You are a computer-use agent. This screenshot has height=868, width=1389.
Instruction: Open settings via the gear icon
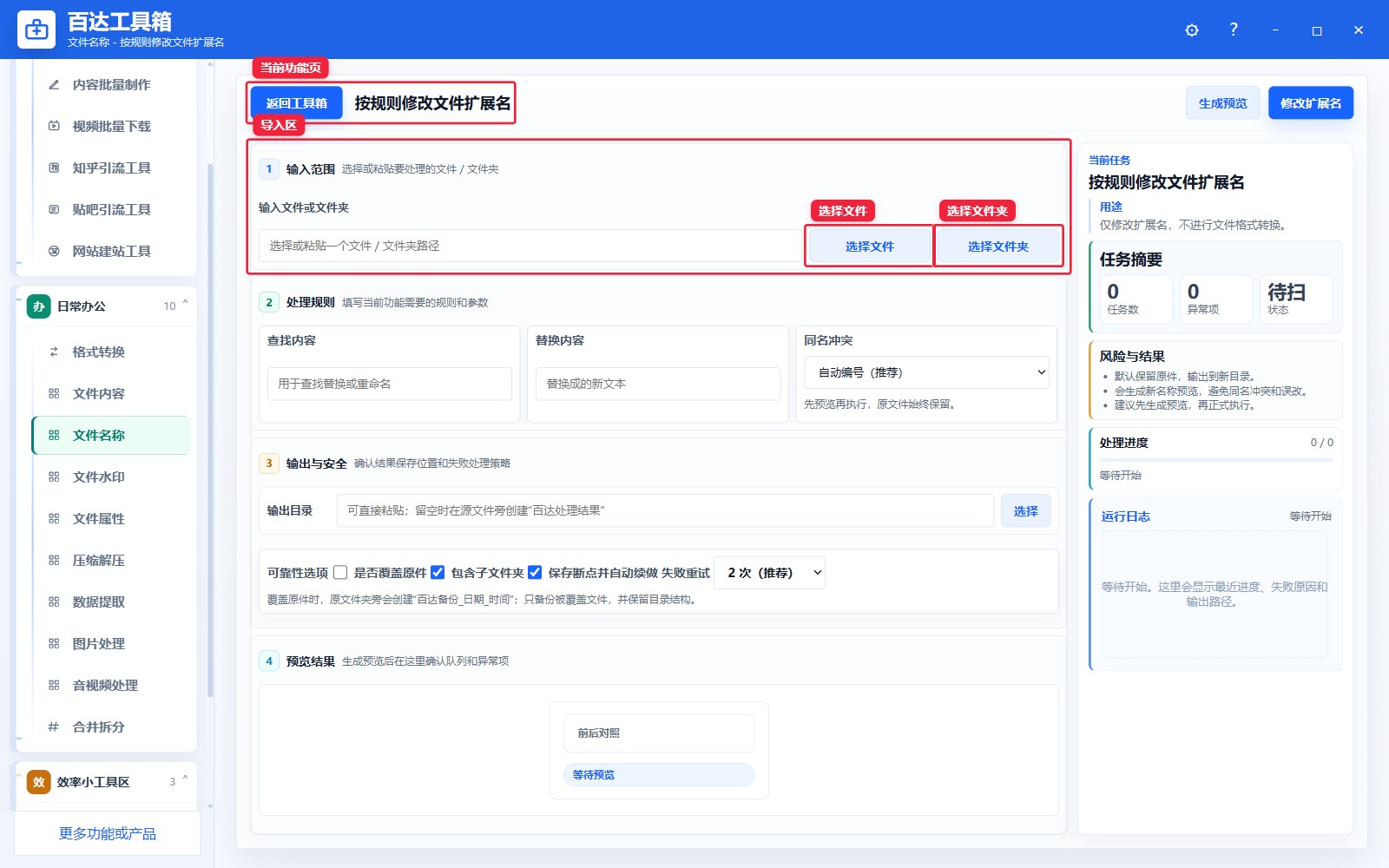click(1192, 30)
